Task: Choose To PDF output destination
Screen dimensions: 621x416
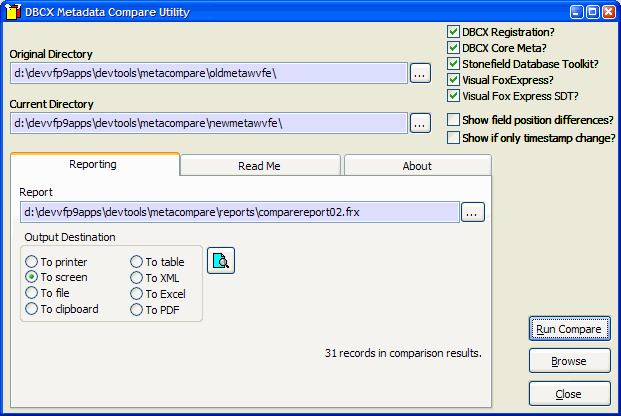Action: pos(137,310)
